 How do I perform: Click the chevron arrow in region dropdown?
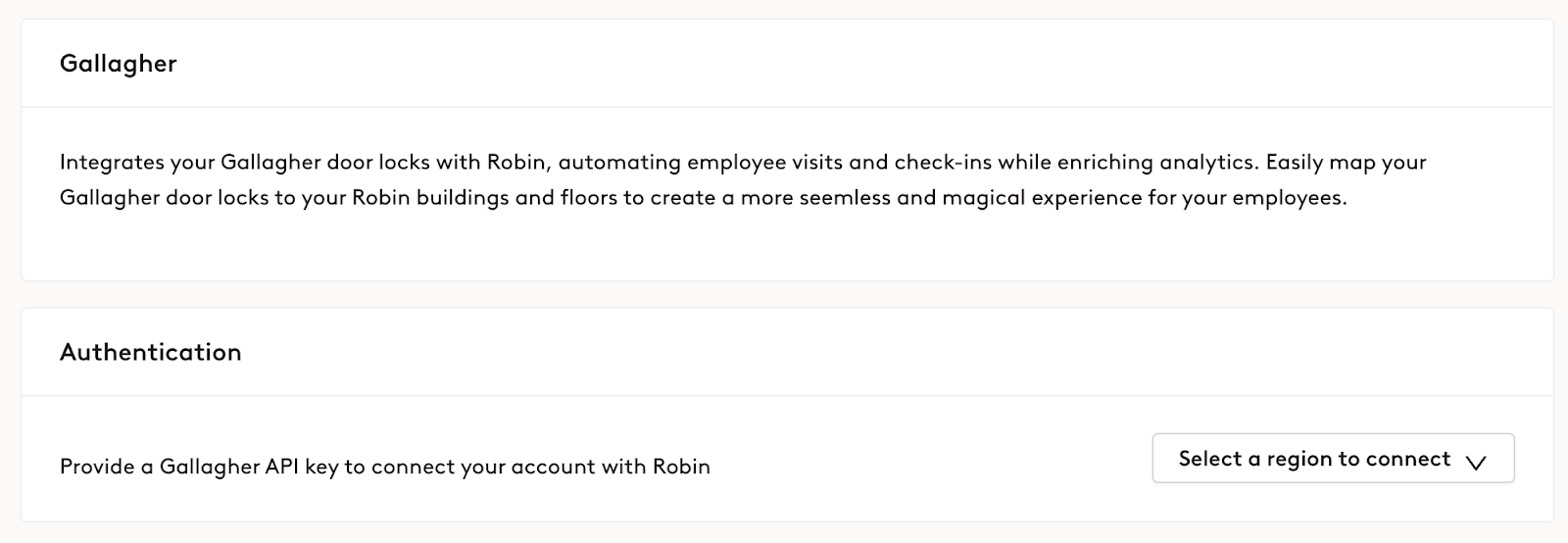(x=1476, y=462)
